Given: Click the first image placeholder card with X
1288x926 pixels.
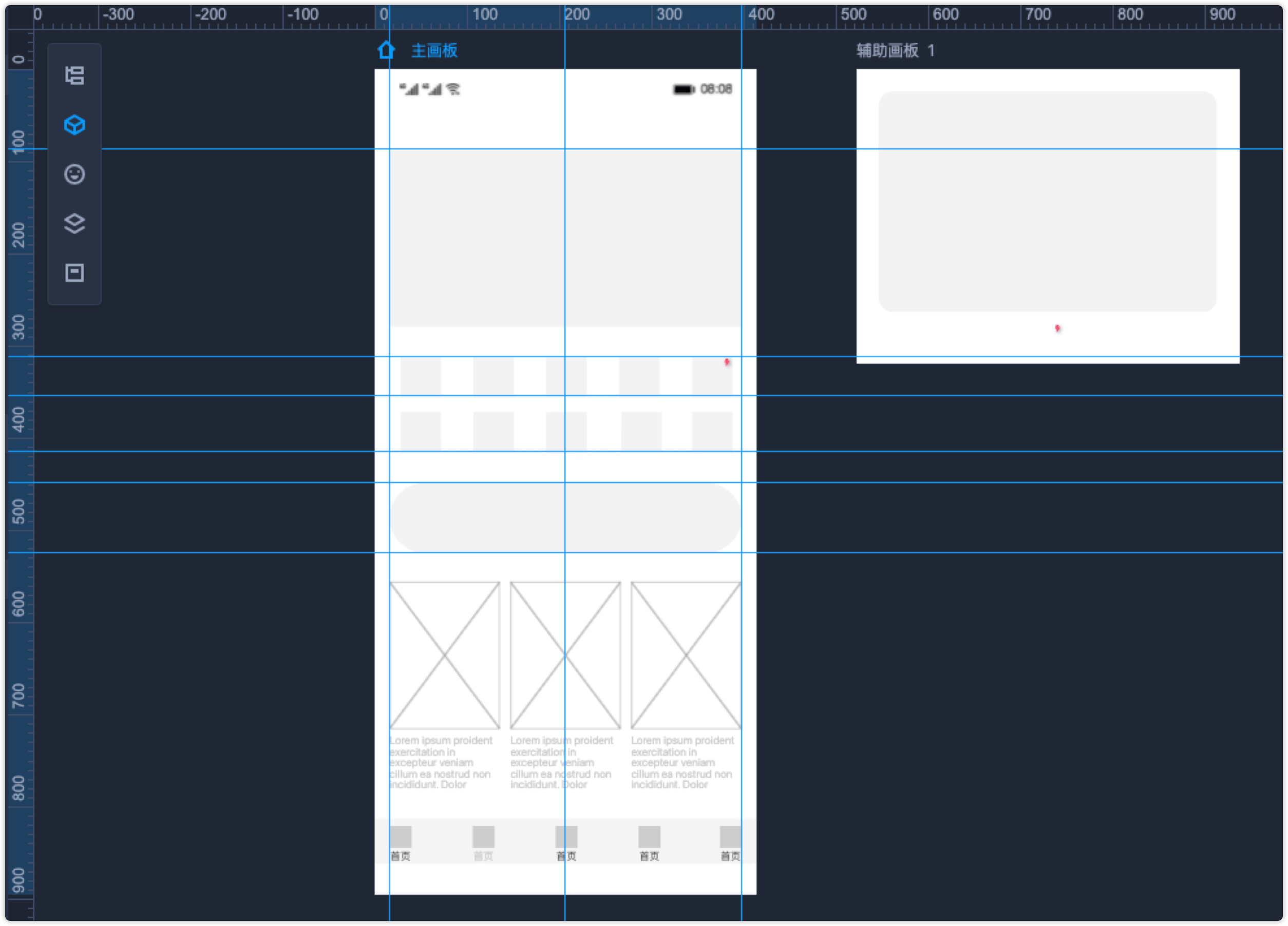Looking at the screenshot, I should pos(445,656).
